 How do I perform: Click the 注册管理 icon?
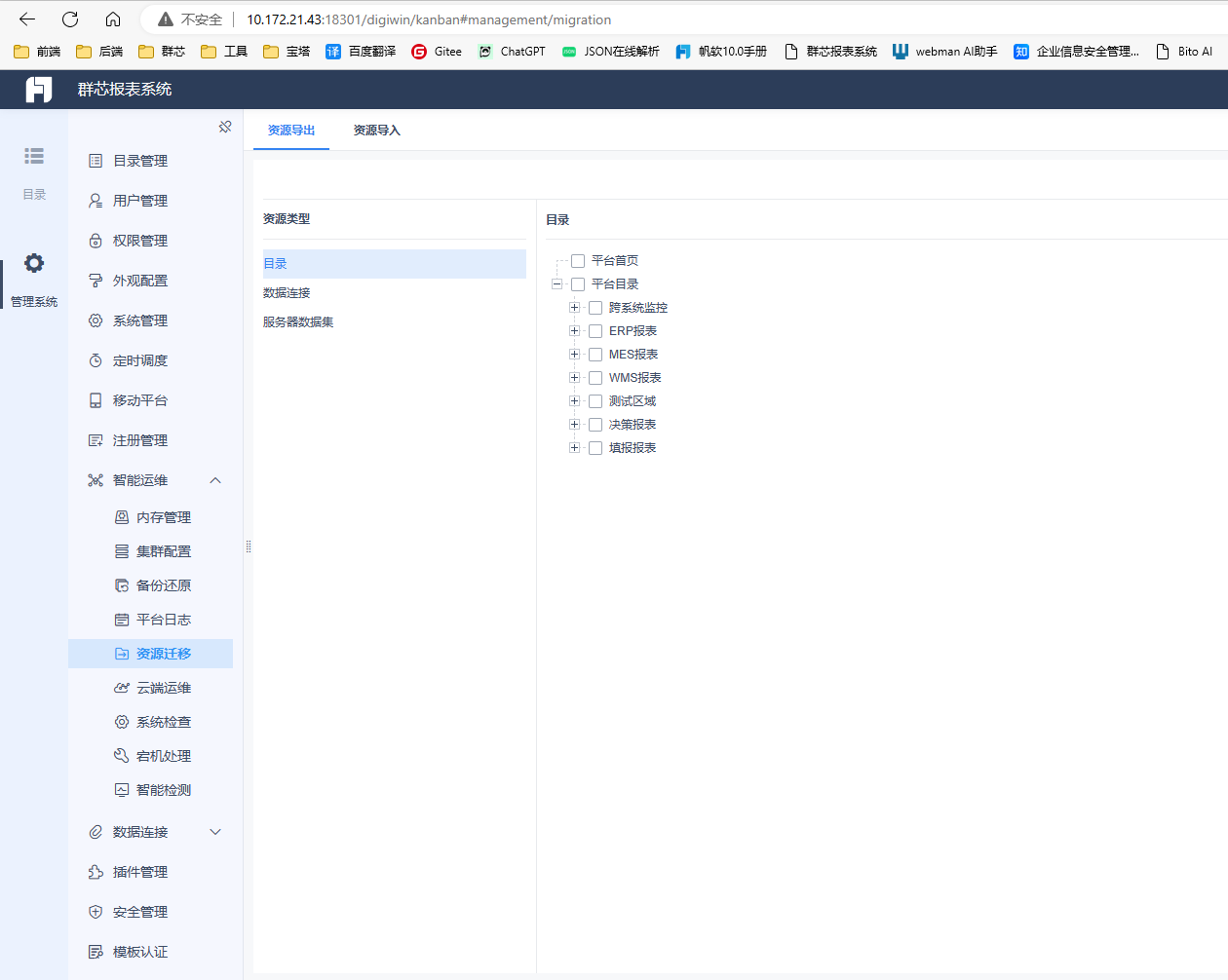click(96, 440)
